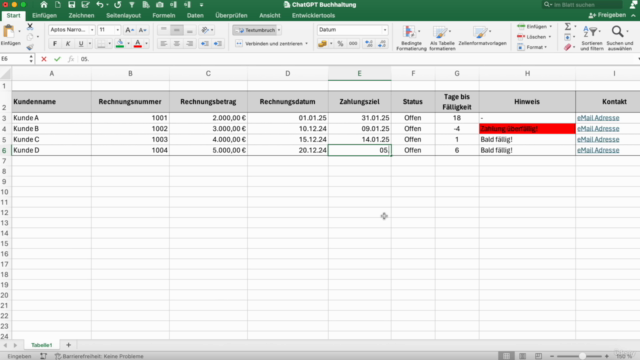Click increase decimal places icon

(369, 44)
